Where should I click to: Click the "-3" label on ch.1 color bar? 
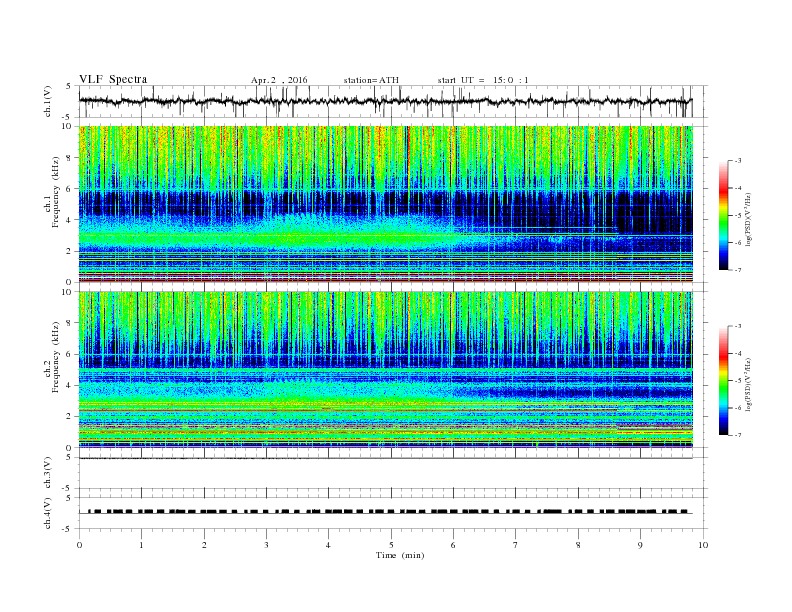click(x=738, y=161)
